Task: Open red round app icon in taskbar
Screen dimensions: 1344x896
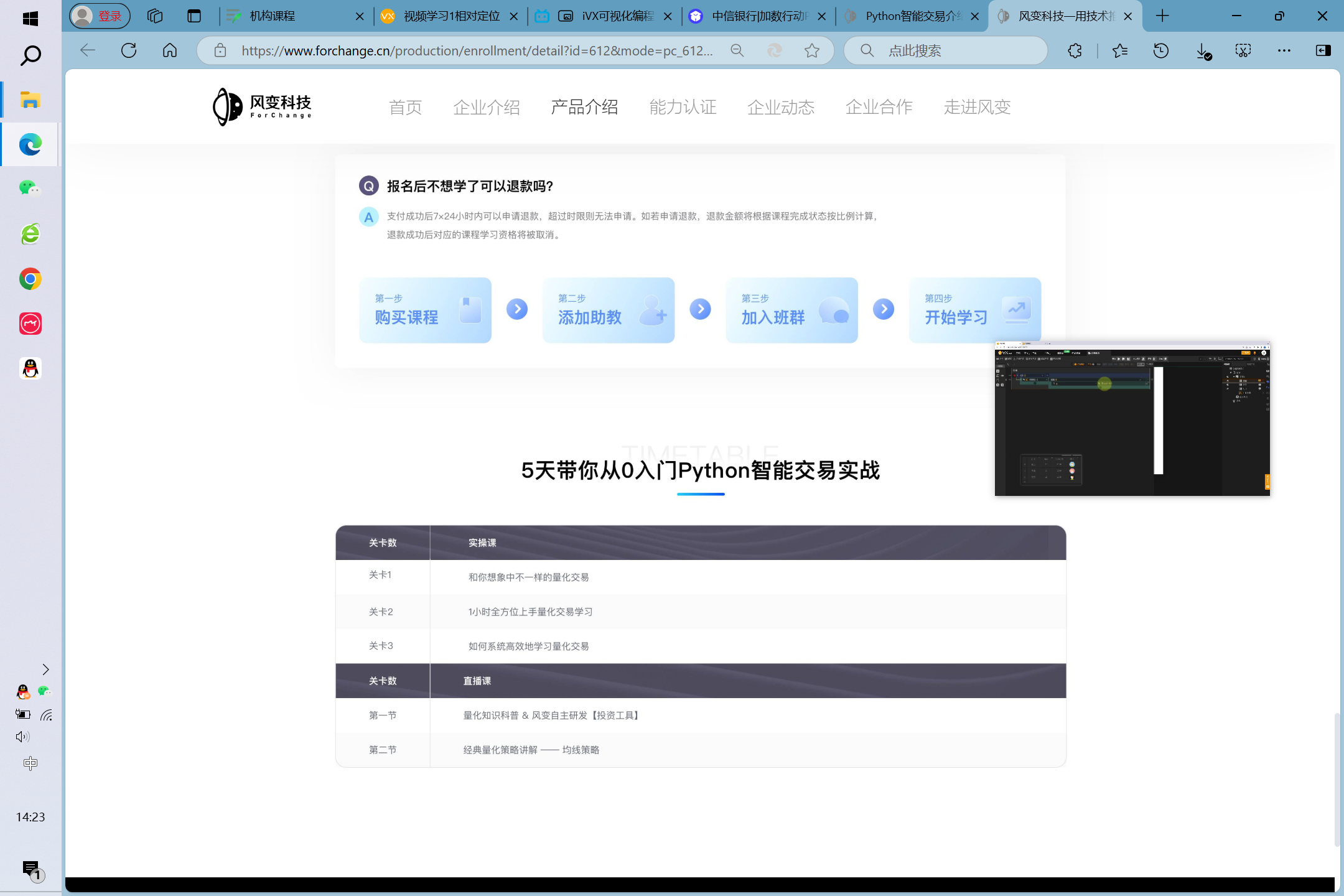Action: [x=30, y=324]
